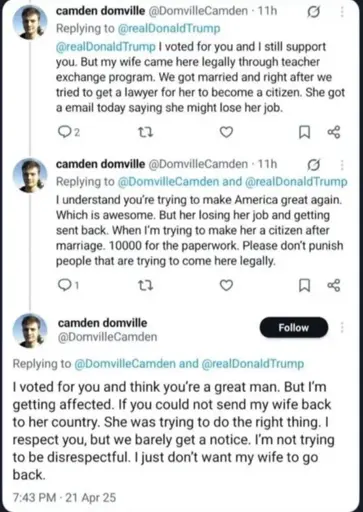Image resolution: width=363 pixels, height=512 pixels.
Task: Bookmark the second tweet
Action: (x=304, y=285)
